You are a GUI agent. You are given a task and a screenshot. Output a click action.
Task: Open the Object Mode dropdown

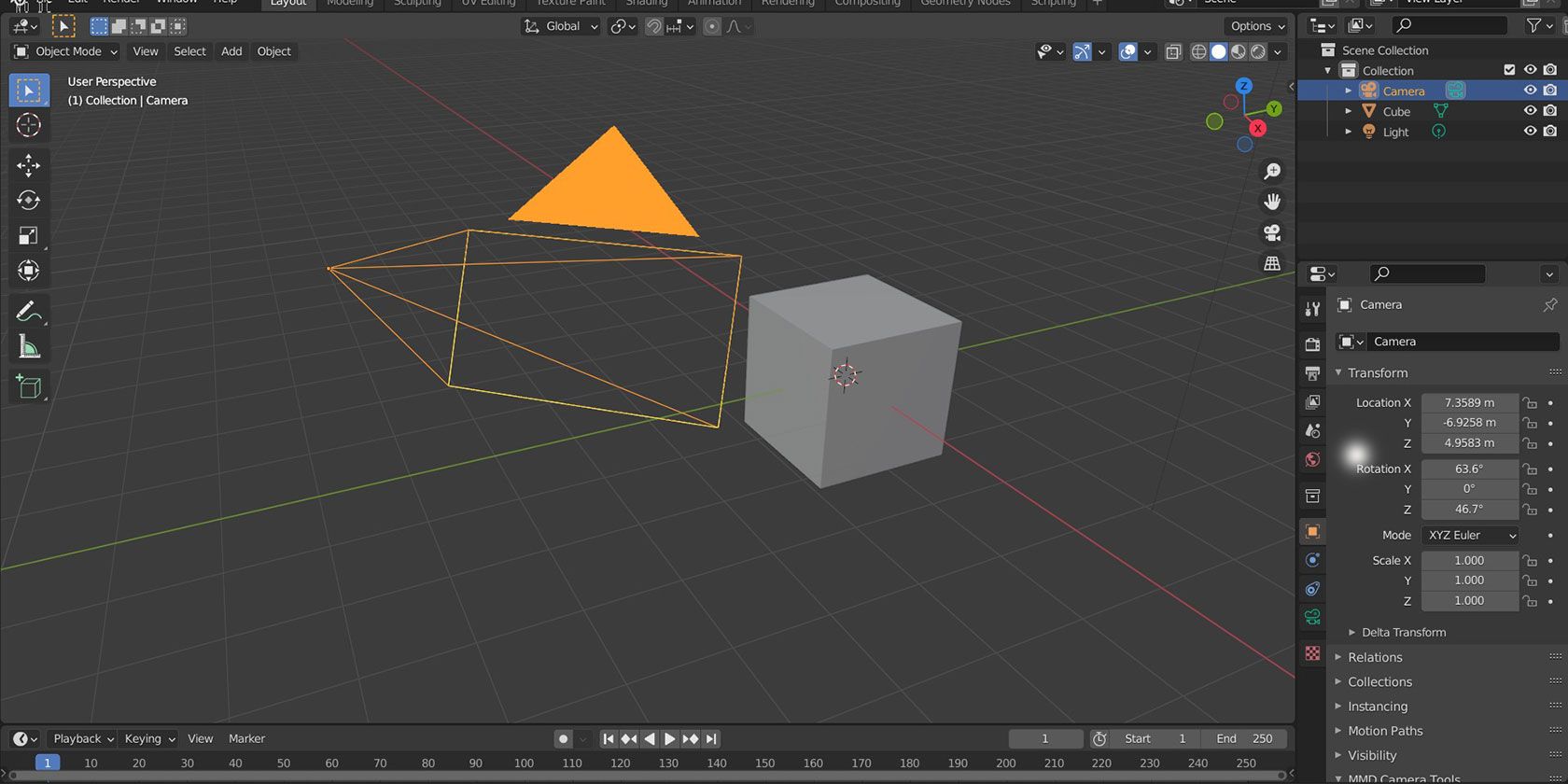tap(65, 51)
